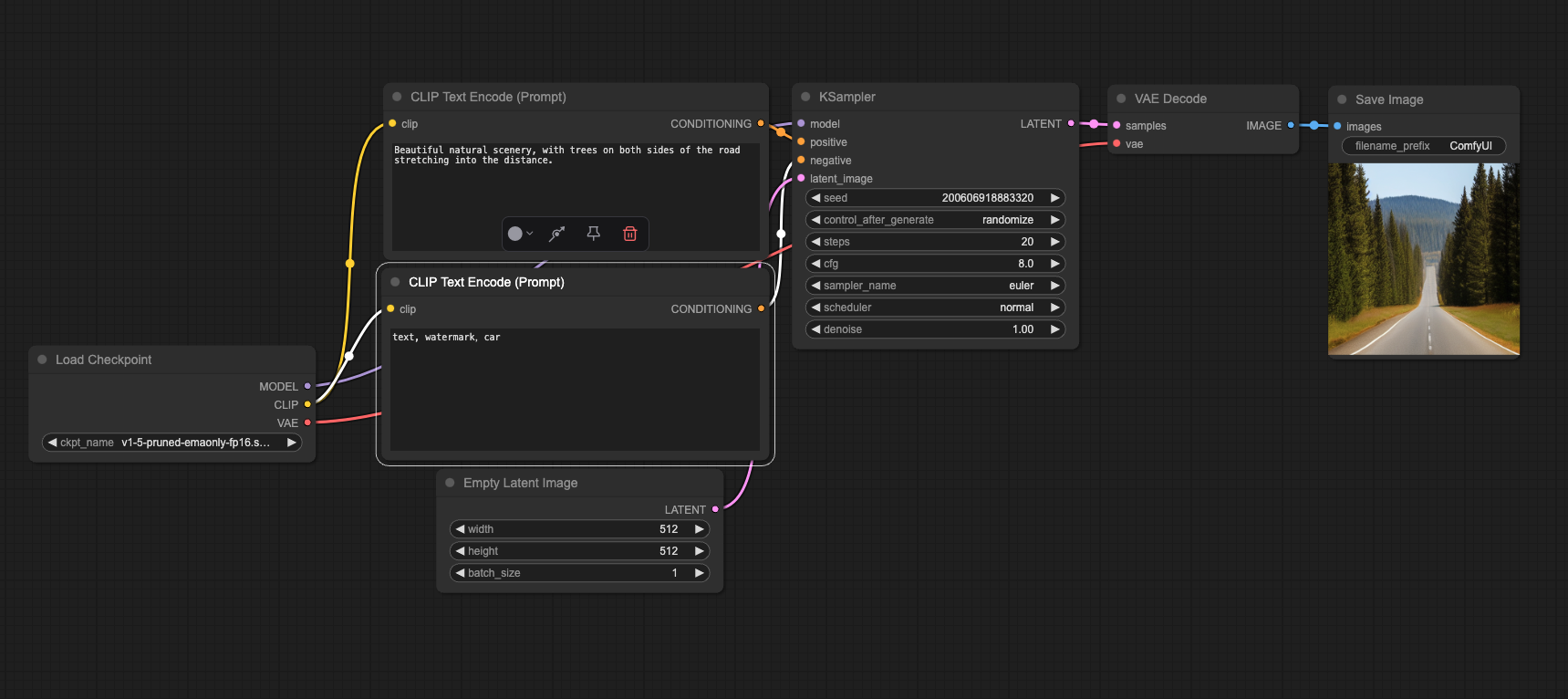Increase denoise with the right arrow
1568x699 pixels.
[x=1055, y=329]
